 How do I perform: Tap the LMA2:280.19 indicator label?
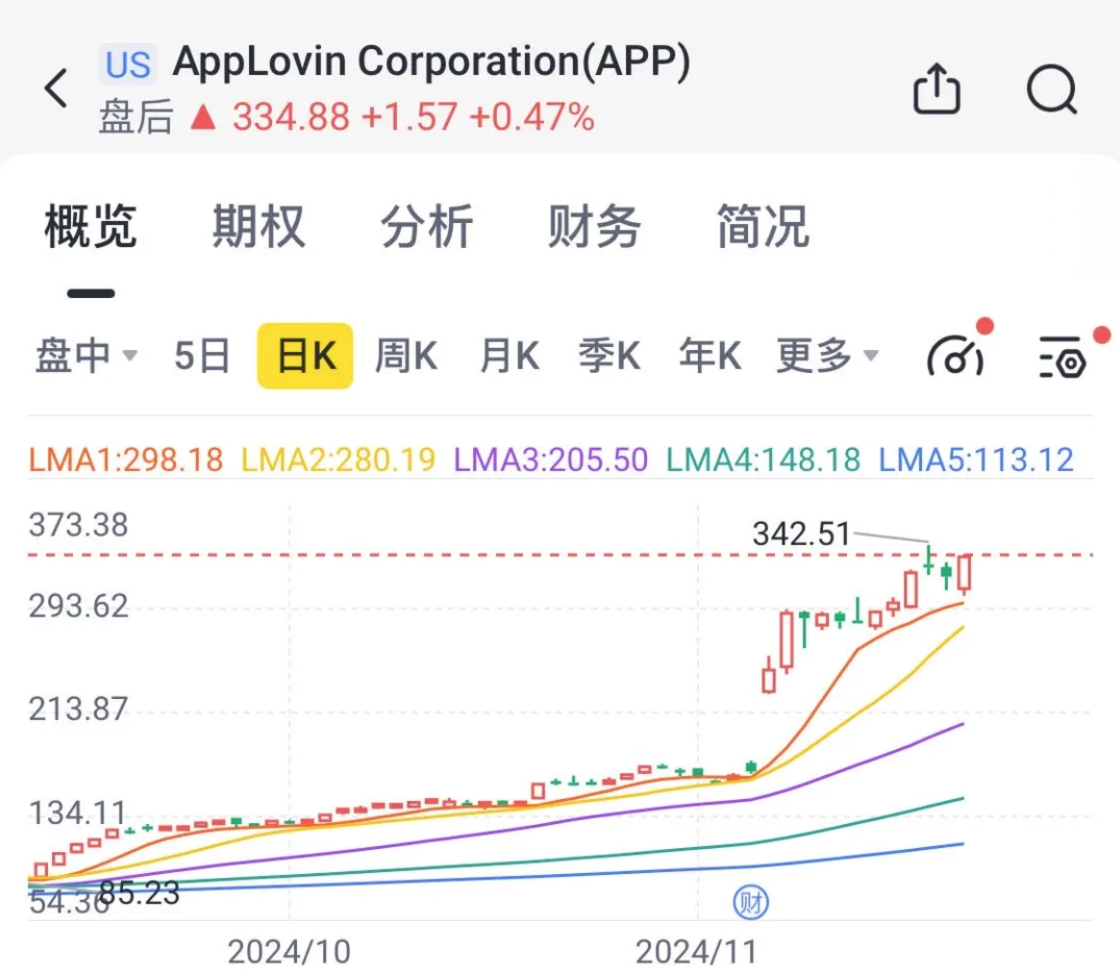tap(339, 460)
